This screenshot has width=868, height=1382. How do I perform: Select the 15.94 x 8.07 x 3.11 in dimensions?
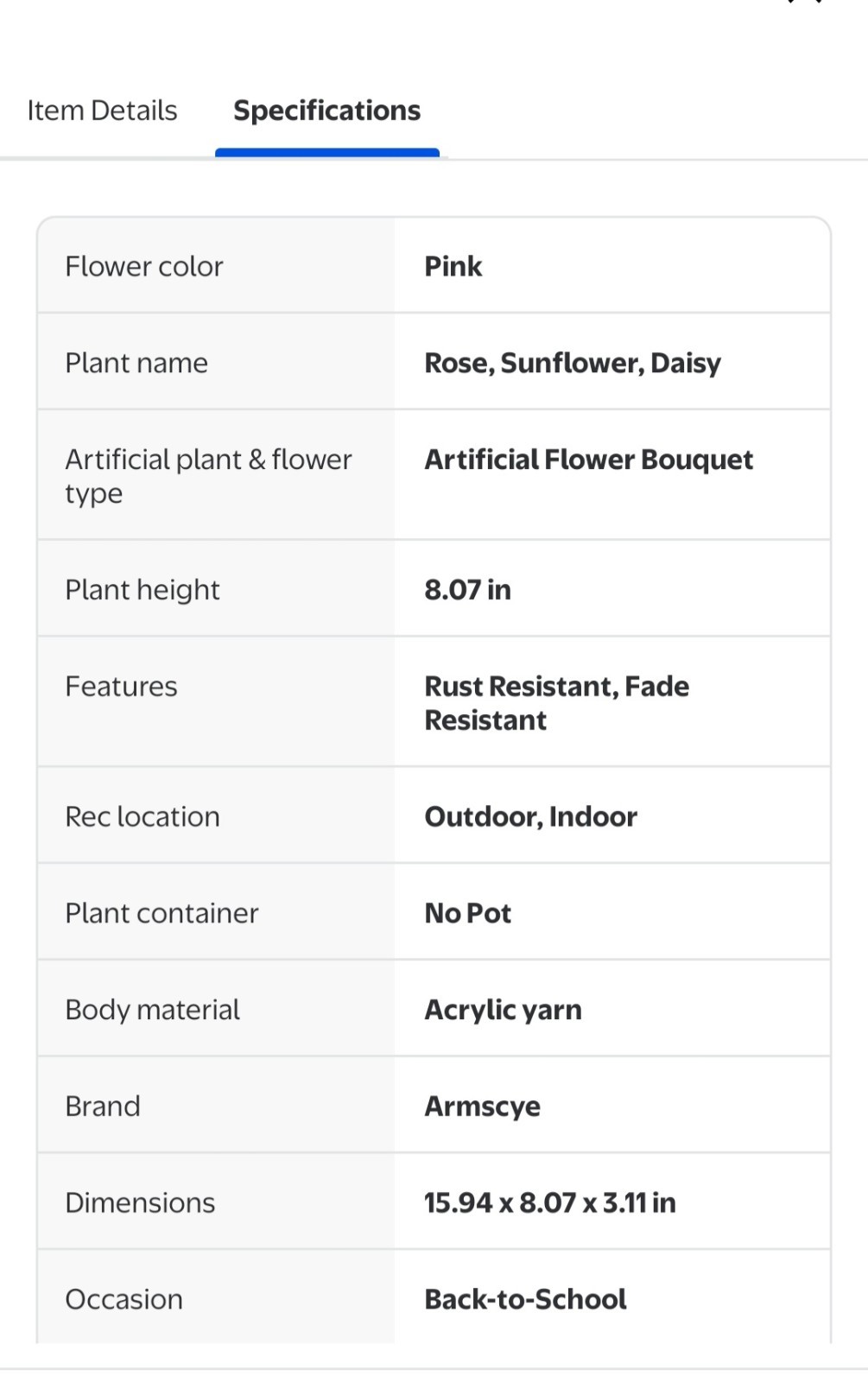550,1202
